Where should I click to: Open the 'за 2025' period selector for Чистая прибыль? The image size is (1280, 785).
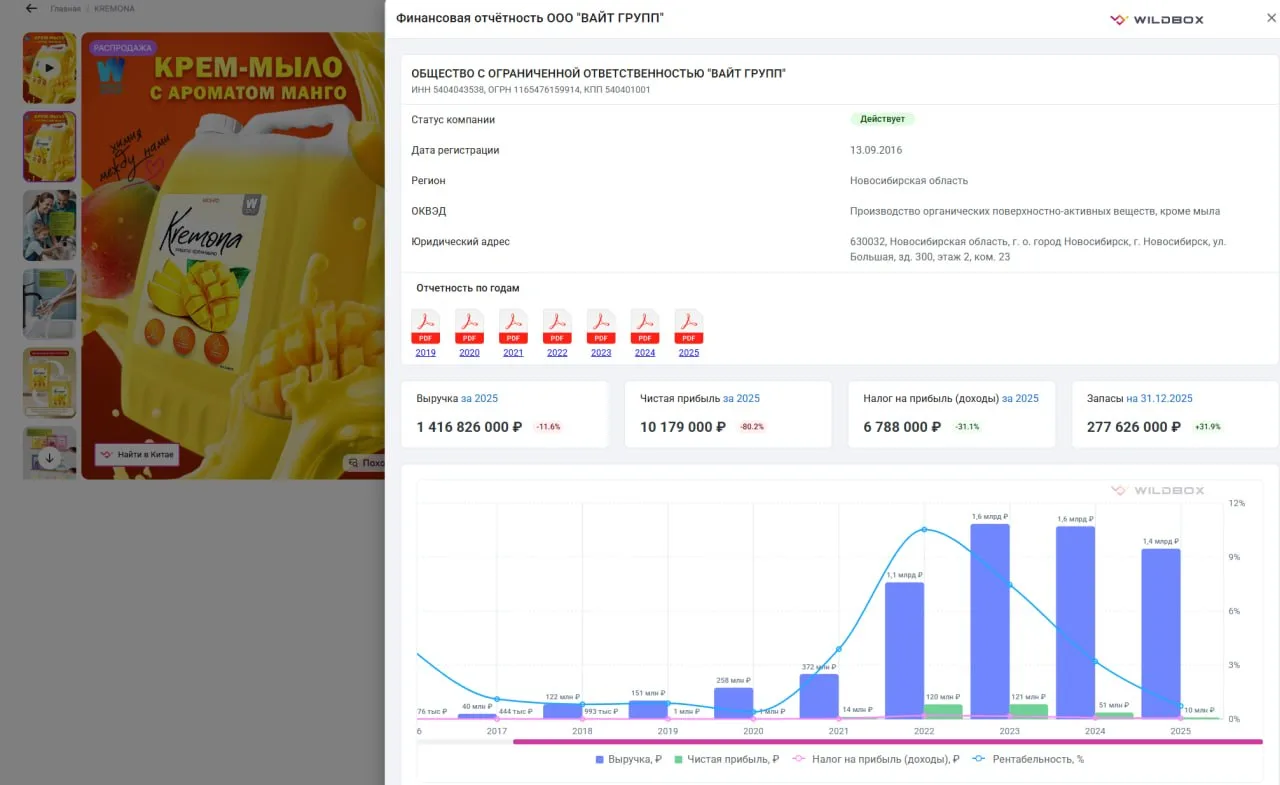(x=741, y=399)
